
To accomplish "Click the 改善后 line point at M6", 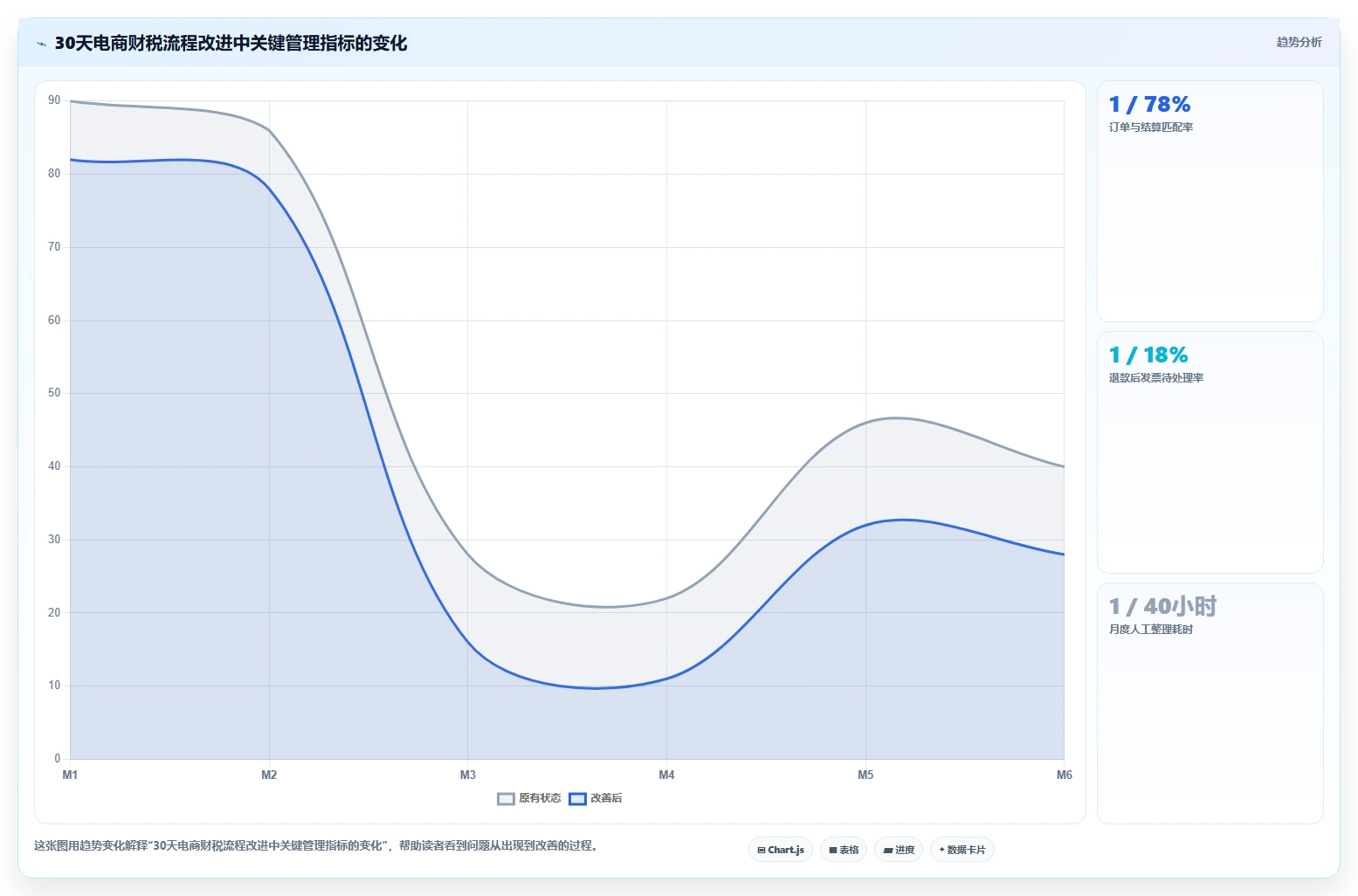I will 1064,555.
